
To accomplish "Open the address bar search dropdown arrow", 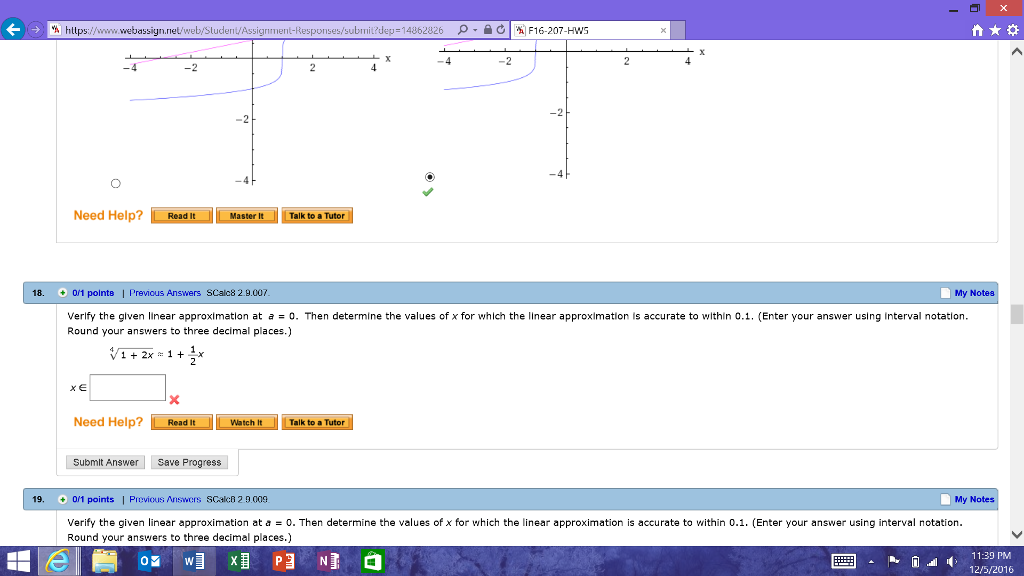I will click(x=472, y=30).
